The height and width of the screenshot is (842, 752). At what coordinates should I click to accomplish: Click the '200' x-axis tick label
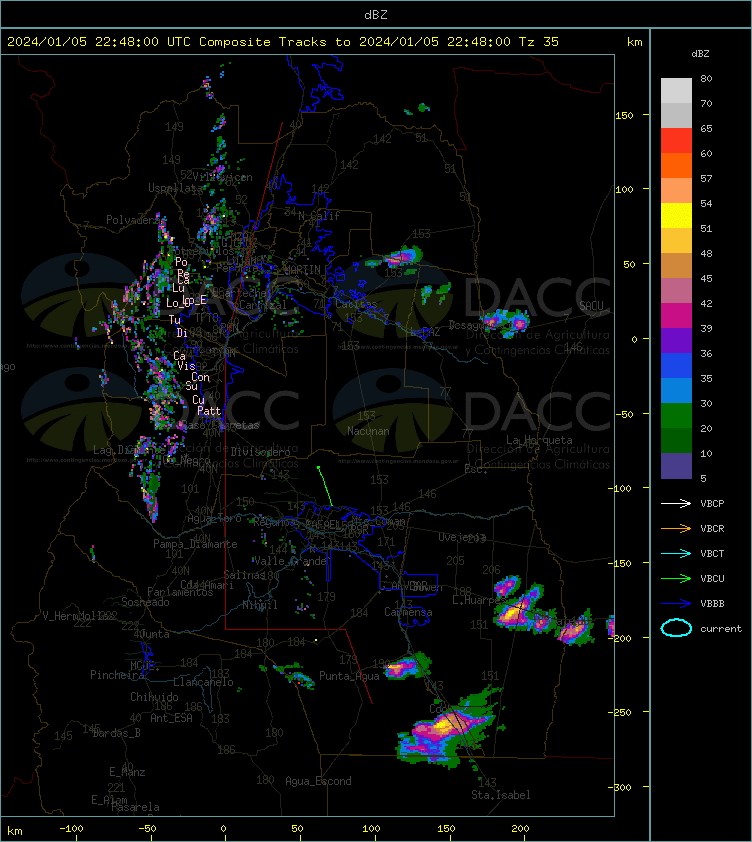[x=520, y=829]
